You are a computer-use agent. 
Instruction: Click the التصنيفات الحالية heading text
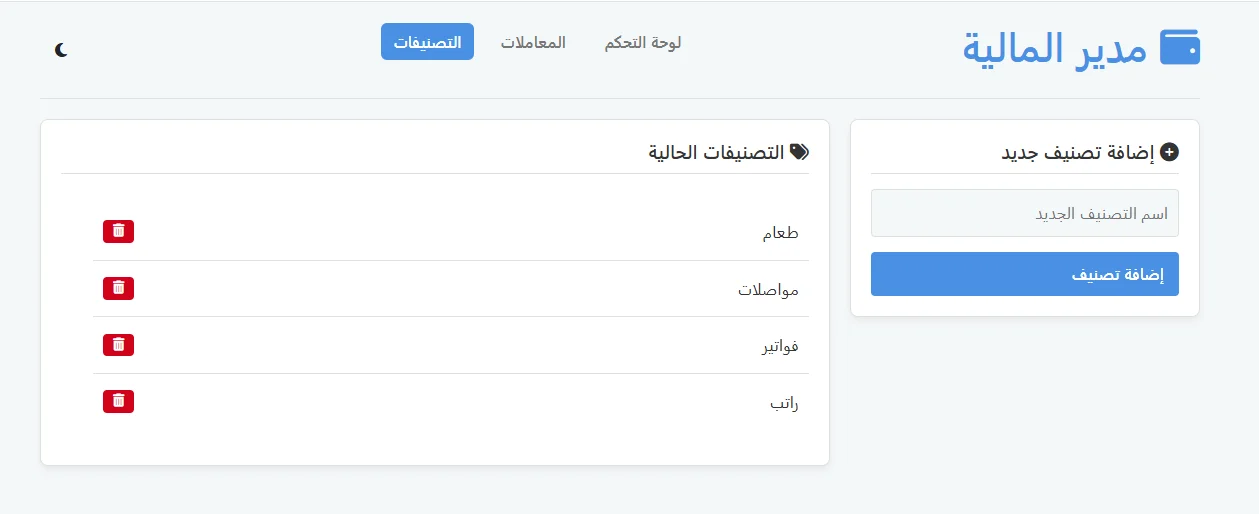pyautogui.click(x=716, y=152)
